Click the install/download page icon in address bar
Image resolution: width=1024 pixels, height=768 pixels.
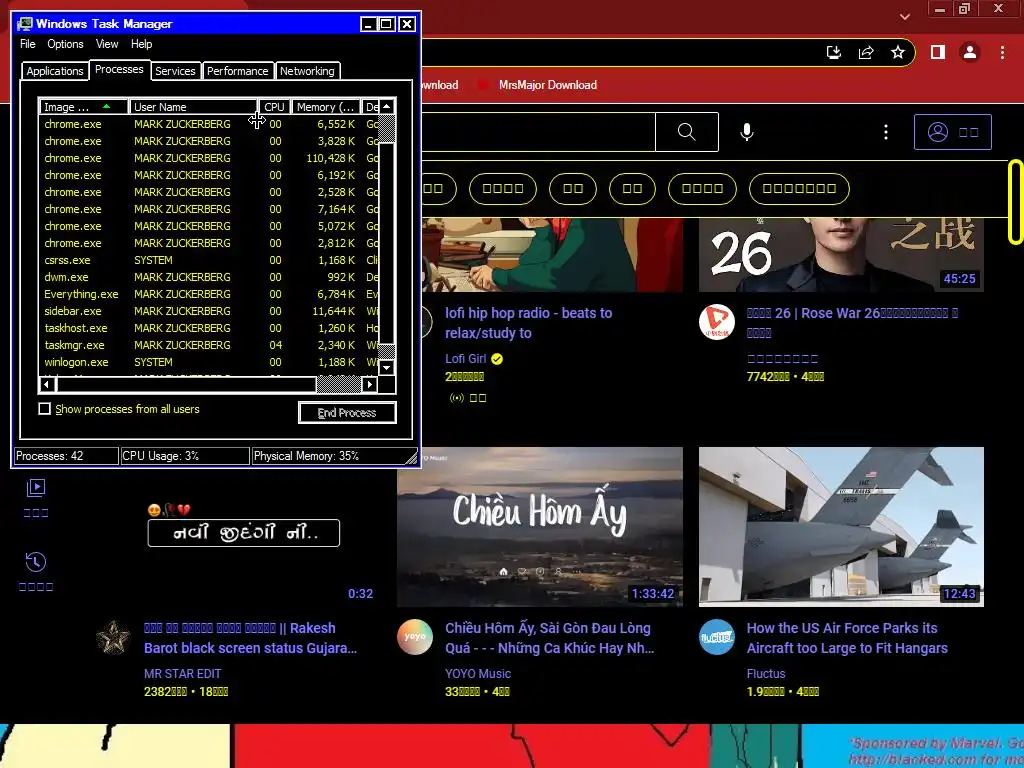point(834,52)
